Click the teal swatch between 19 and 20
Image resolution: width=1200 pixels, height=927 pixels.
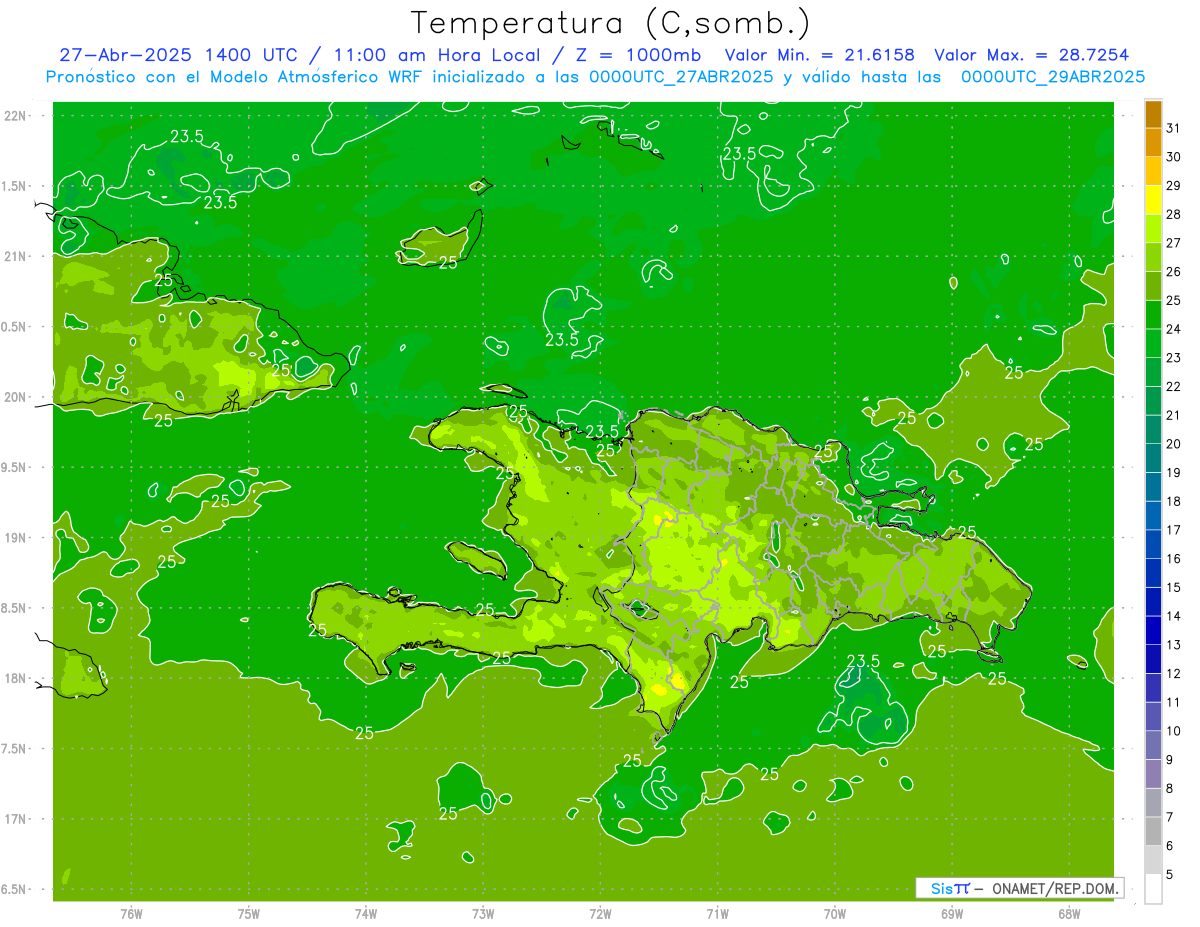point(1153,458)
